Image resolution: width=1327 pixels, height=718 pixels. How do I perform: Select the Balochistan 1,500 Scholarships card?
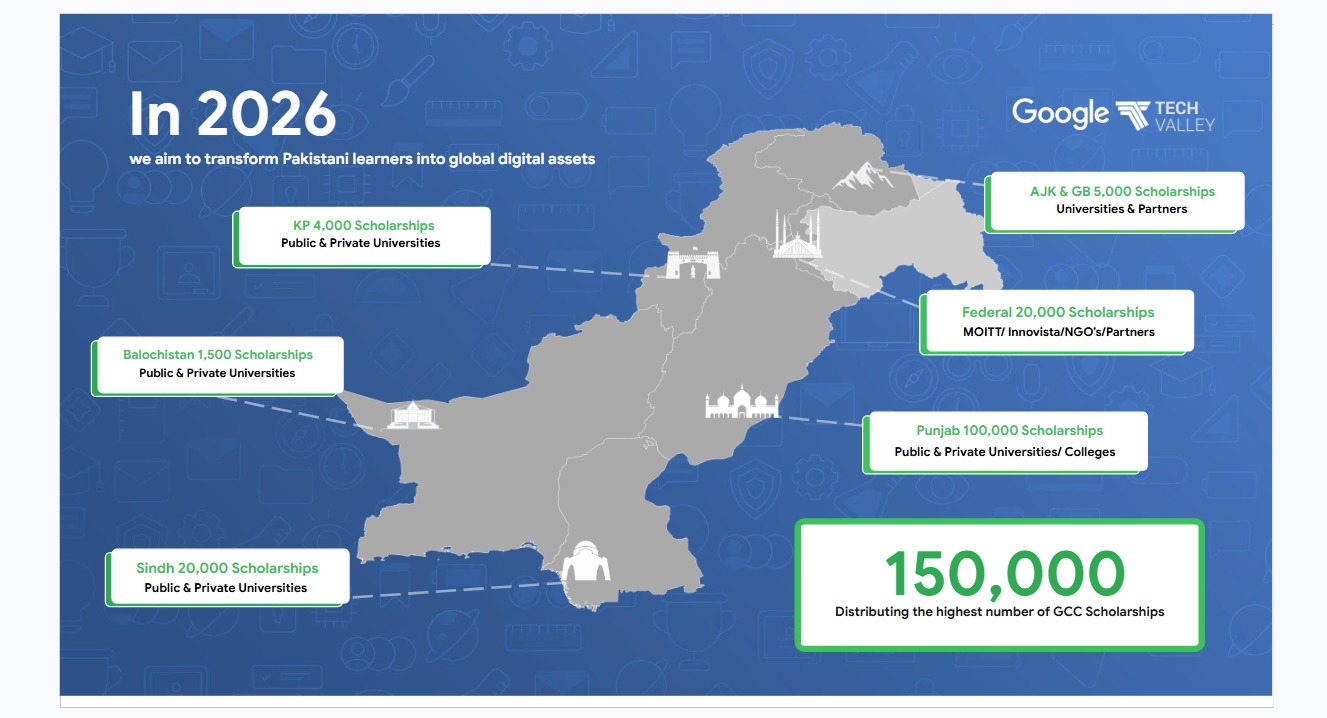pyautogui.click(x=218, y=365)
